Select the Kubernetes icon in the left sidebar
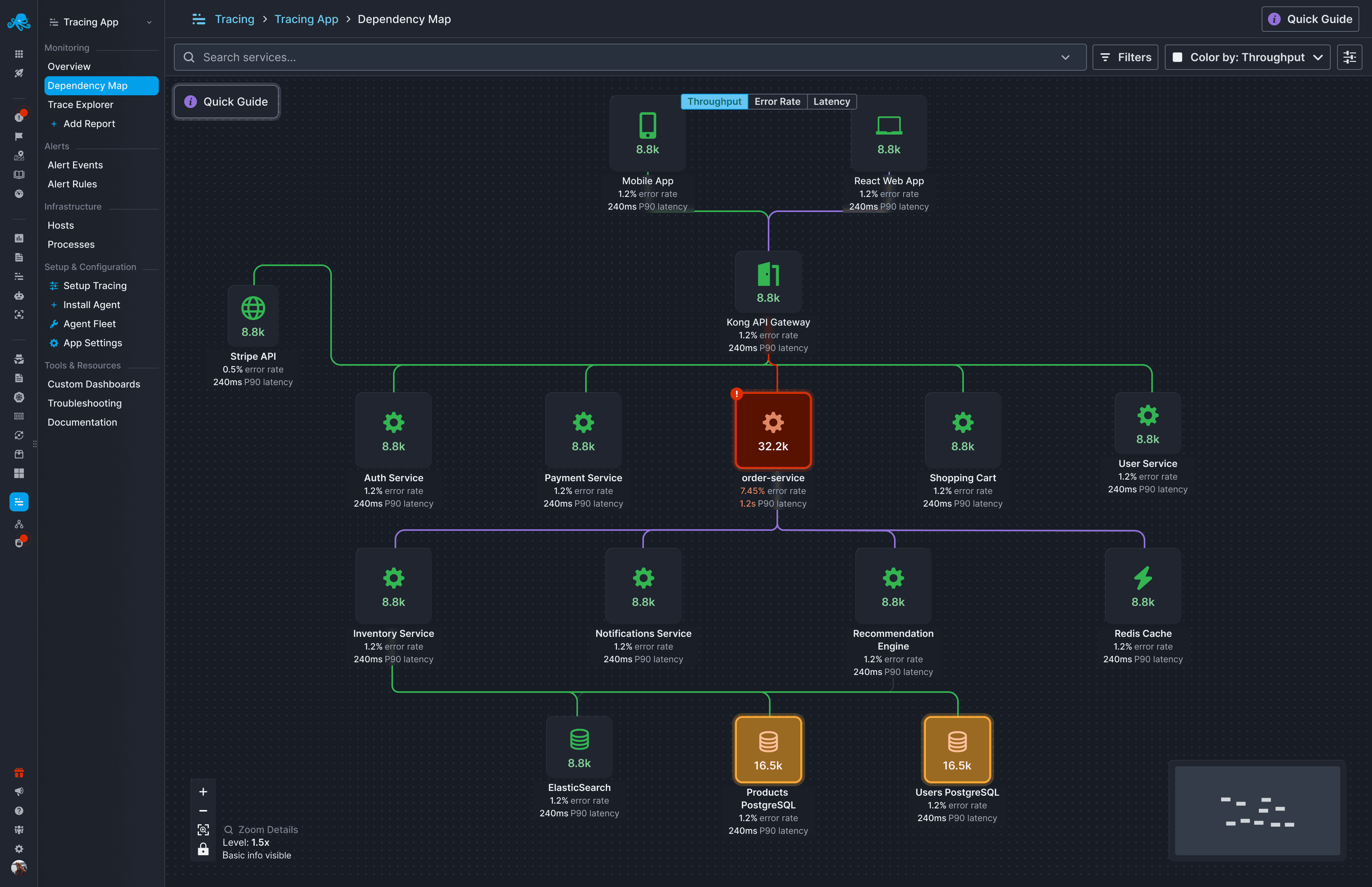The image size is (1372, 887). (19, 397)
